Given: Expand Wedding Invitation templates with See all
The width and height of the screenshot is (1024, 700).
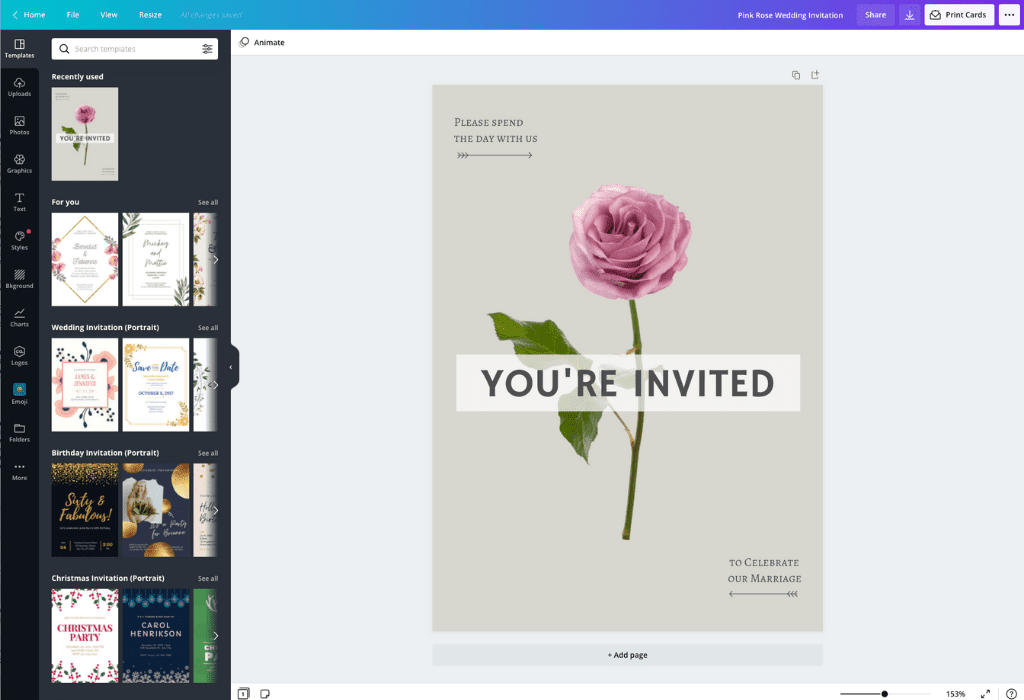Looking at the screenshot, I should click(x=207, y=327).
